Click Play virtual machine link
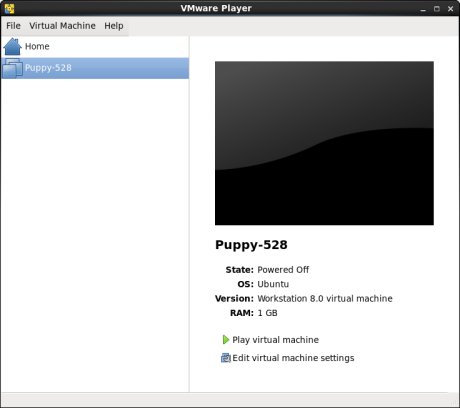This screenshot has width=460, height=408. pyautogui.click(x=275, y=340)
